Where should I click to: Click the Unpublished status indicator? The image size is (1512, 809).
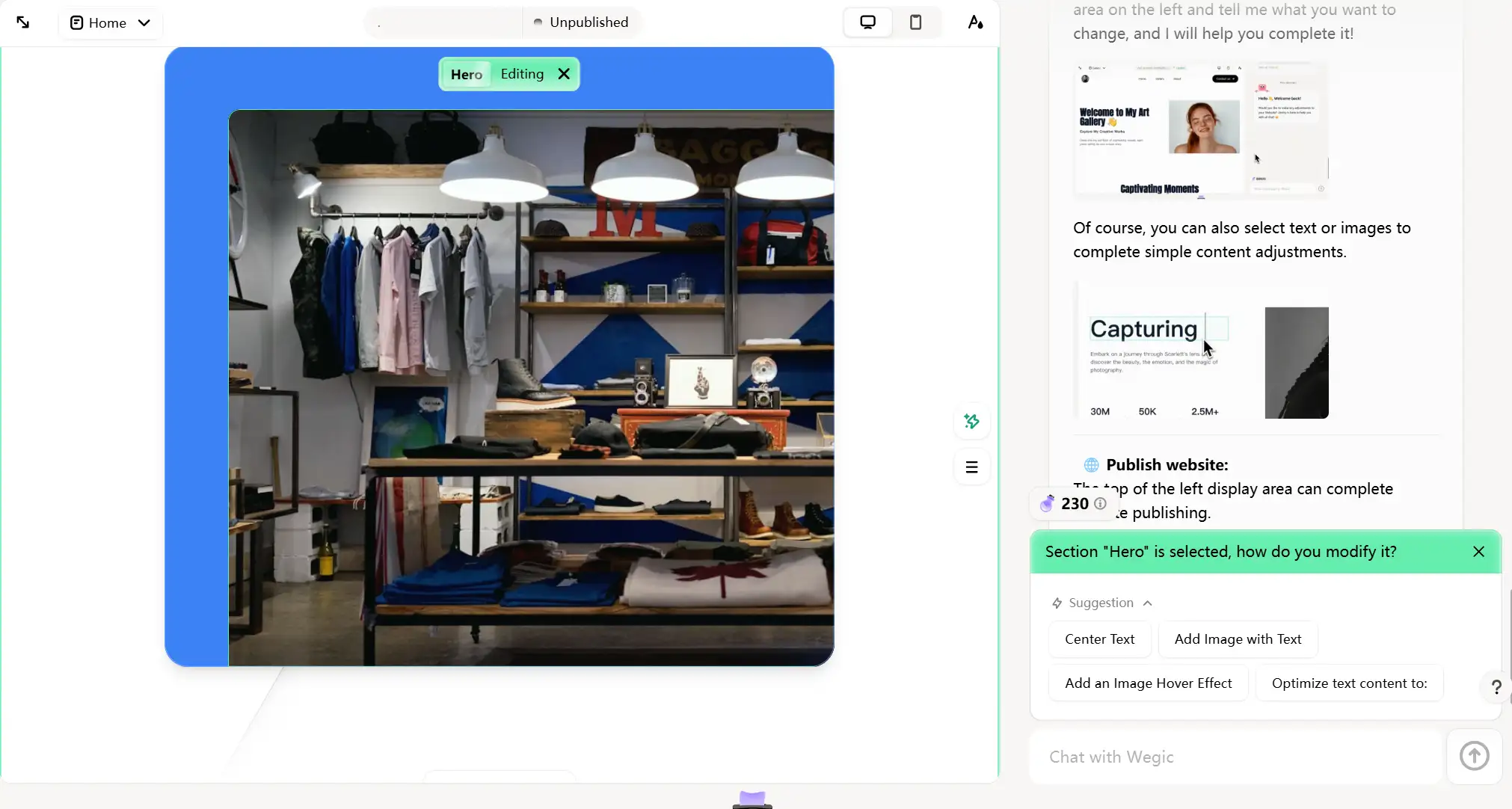coord(582,22)
